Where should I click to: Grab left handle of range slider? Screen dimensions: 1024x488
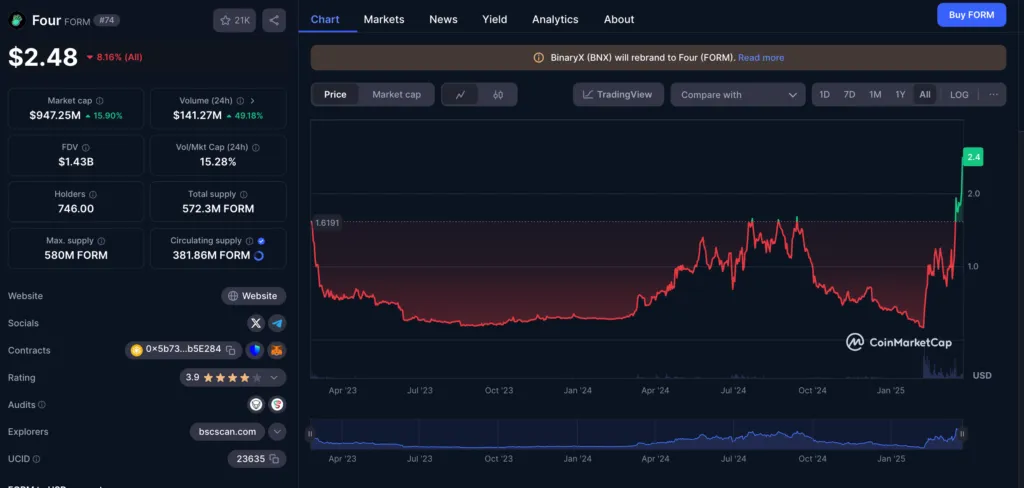coord(310,433)
